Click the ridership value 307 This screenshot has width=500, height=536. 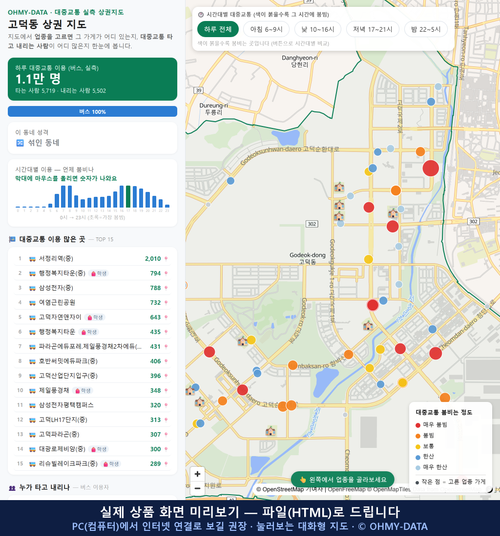(155, 435)
